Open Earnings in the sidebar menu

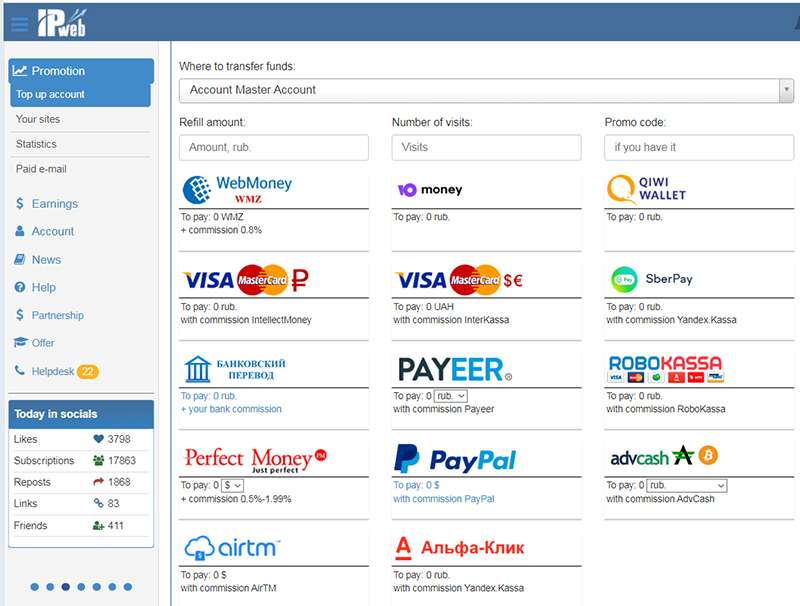pos(54,203)
